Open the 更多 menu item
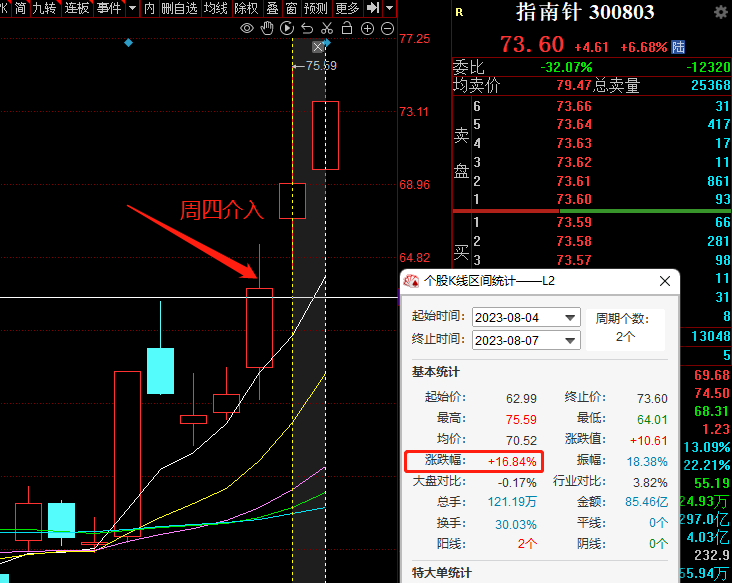732x583 pixels. [347, 8]
